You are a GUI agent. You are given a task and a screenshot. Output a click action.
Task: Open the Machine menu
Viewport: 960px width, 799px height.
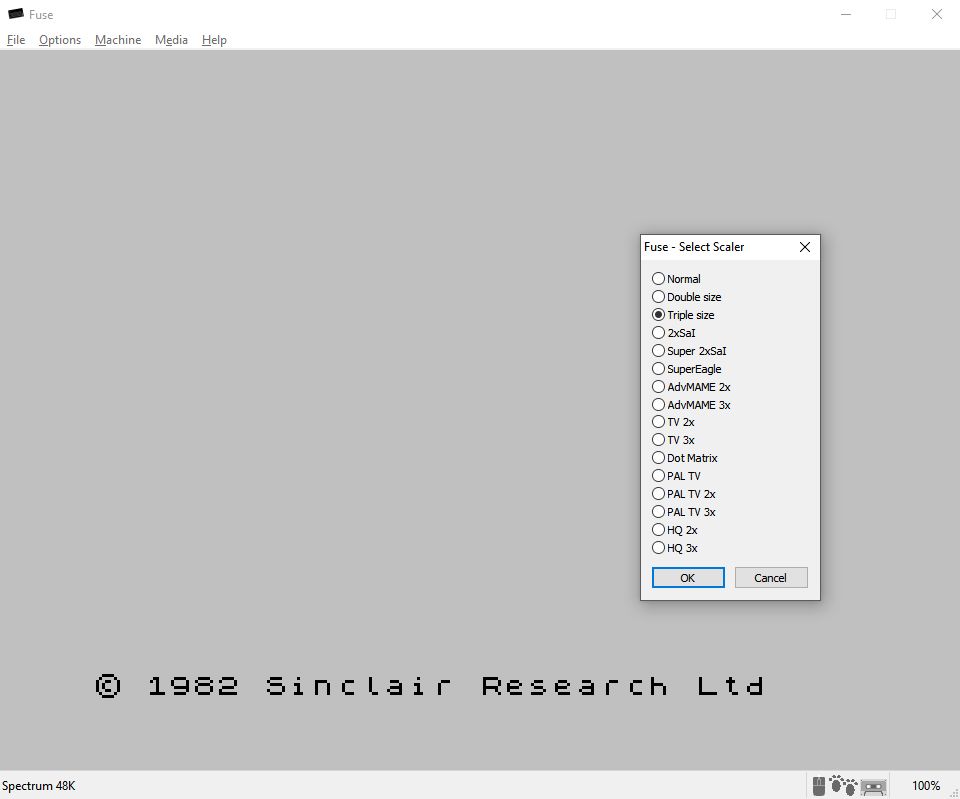(117, 40)
